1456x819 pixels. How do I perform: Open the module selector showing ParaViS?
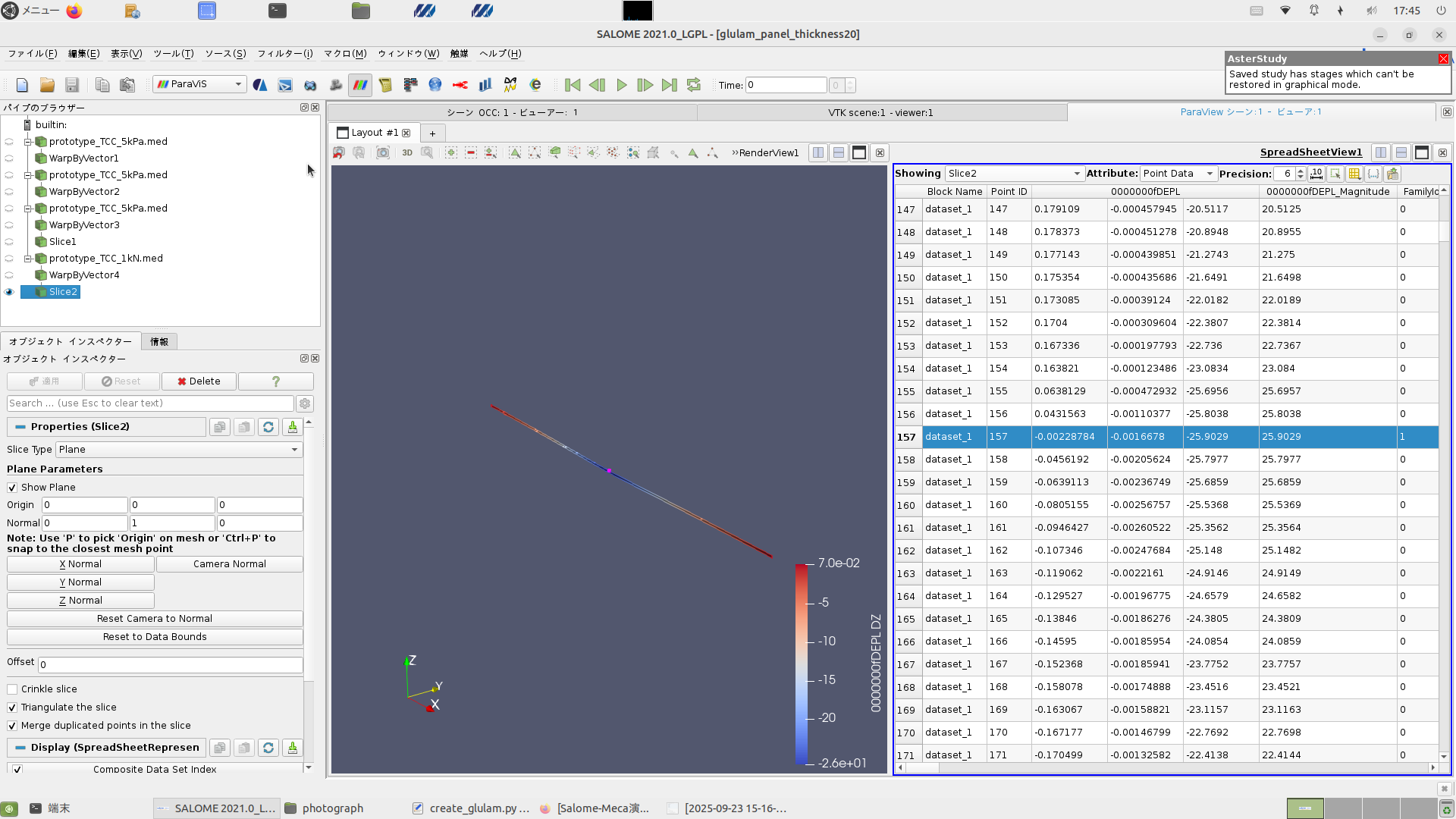[199, 84]
